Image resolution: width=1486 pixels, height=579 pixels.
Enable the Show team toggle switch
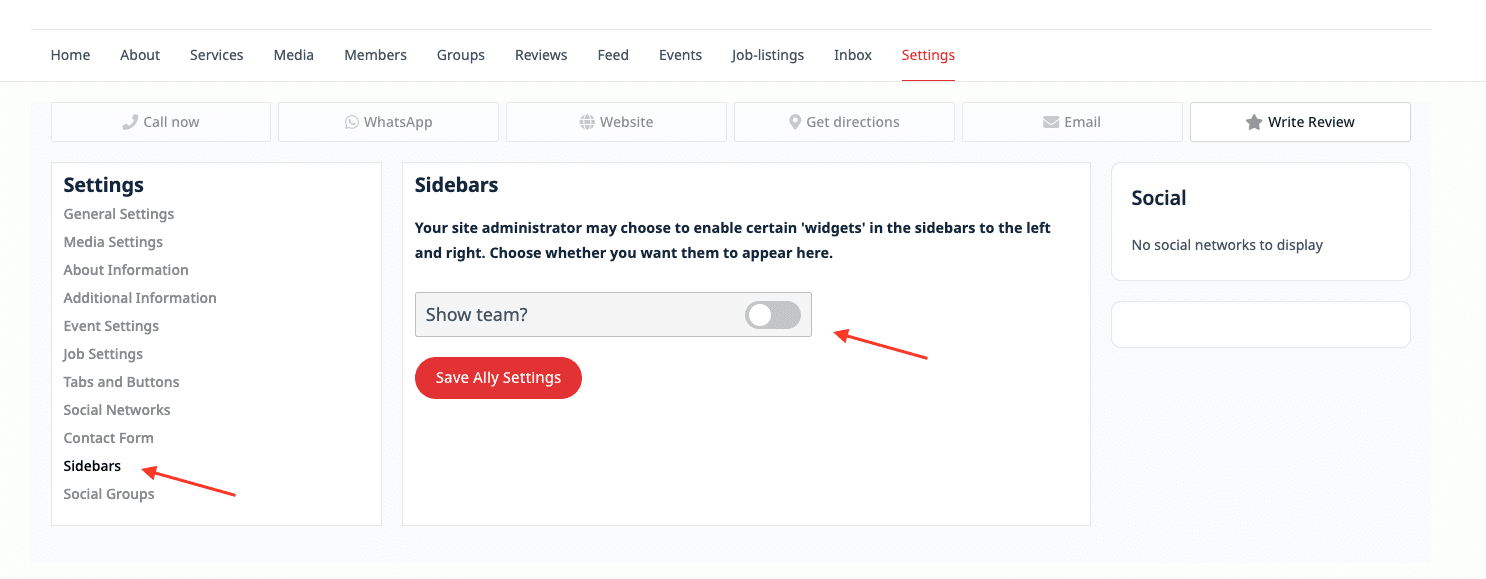(773, 315)
